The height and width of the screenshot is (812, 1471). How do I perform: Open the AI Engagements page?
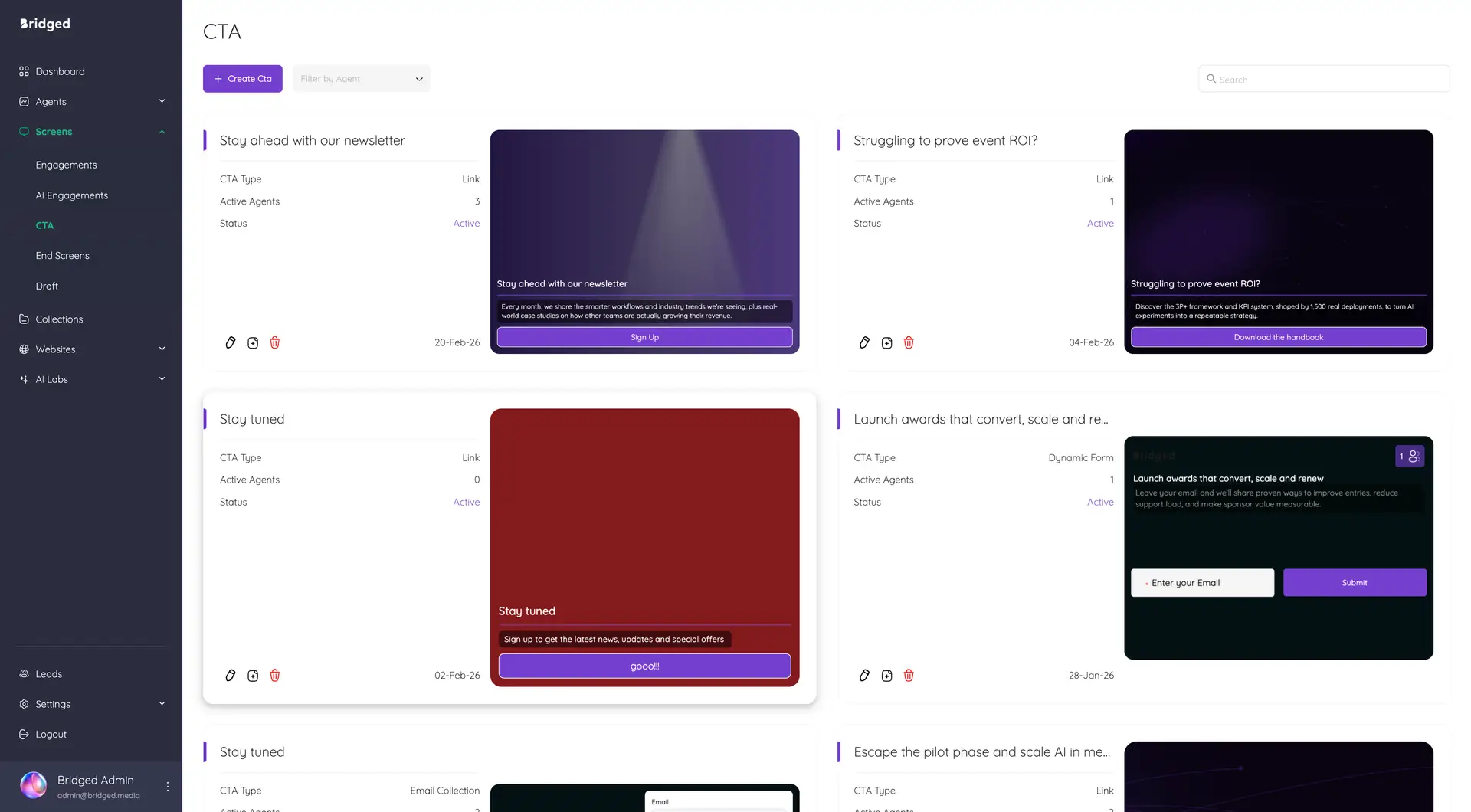(72, 195)
